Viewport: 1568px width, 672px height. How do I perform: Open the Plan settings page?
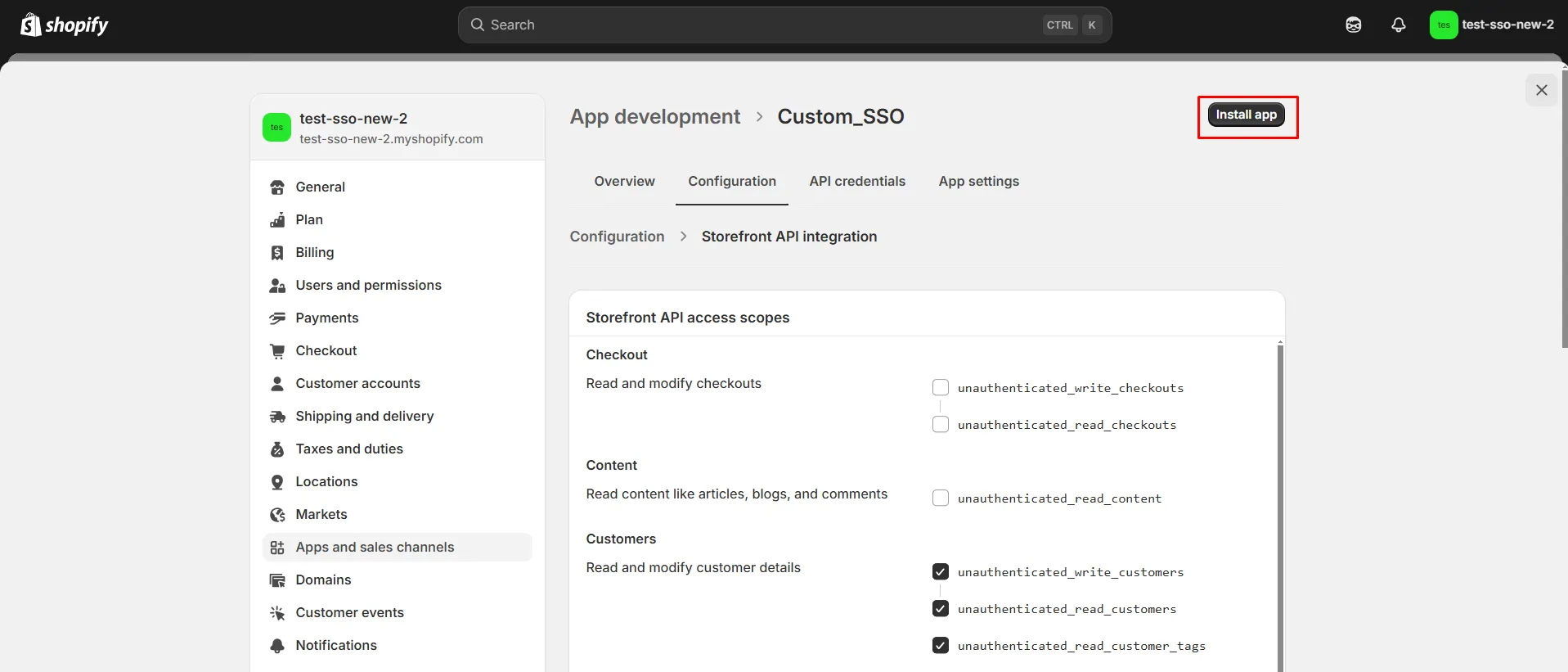(398, 219)
